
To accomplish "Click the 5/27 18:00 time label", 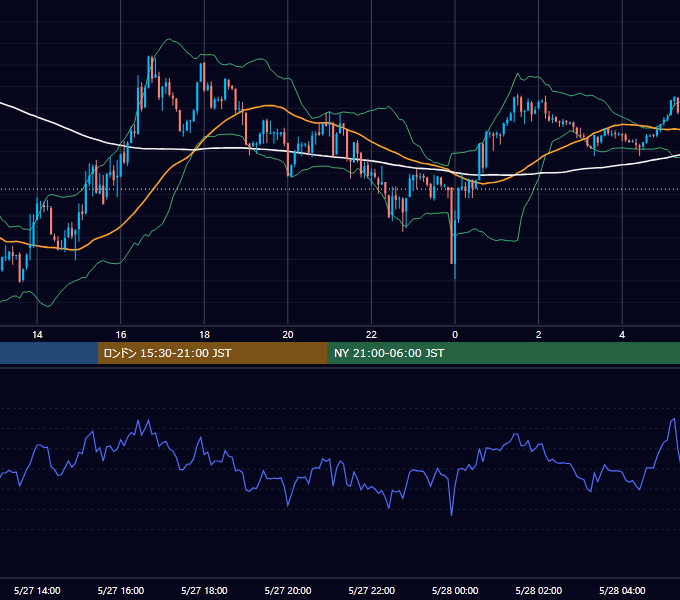I will tap(204, 590).
